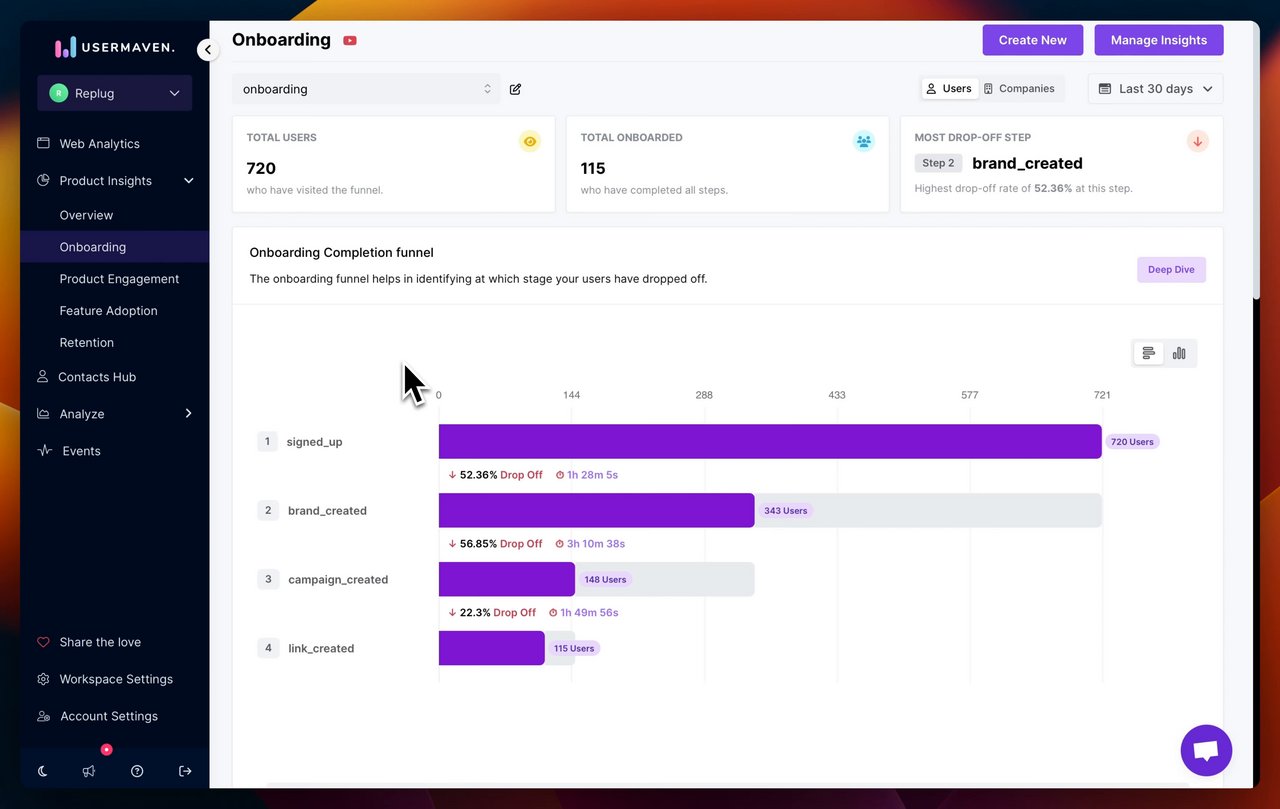The image size is (1280, 809).
Task: Open the chat support bubble
Action: point(1206,750)
